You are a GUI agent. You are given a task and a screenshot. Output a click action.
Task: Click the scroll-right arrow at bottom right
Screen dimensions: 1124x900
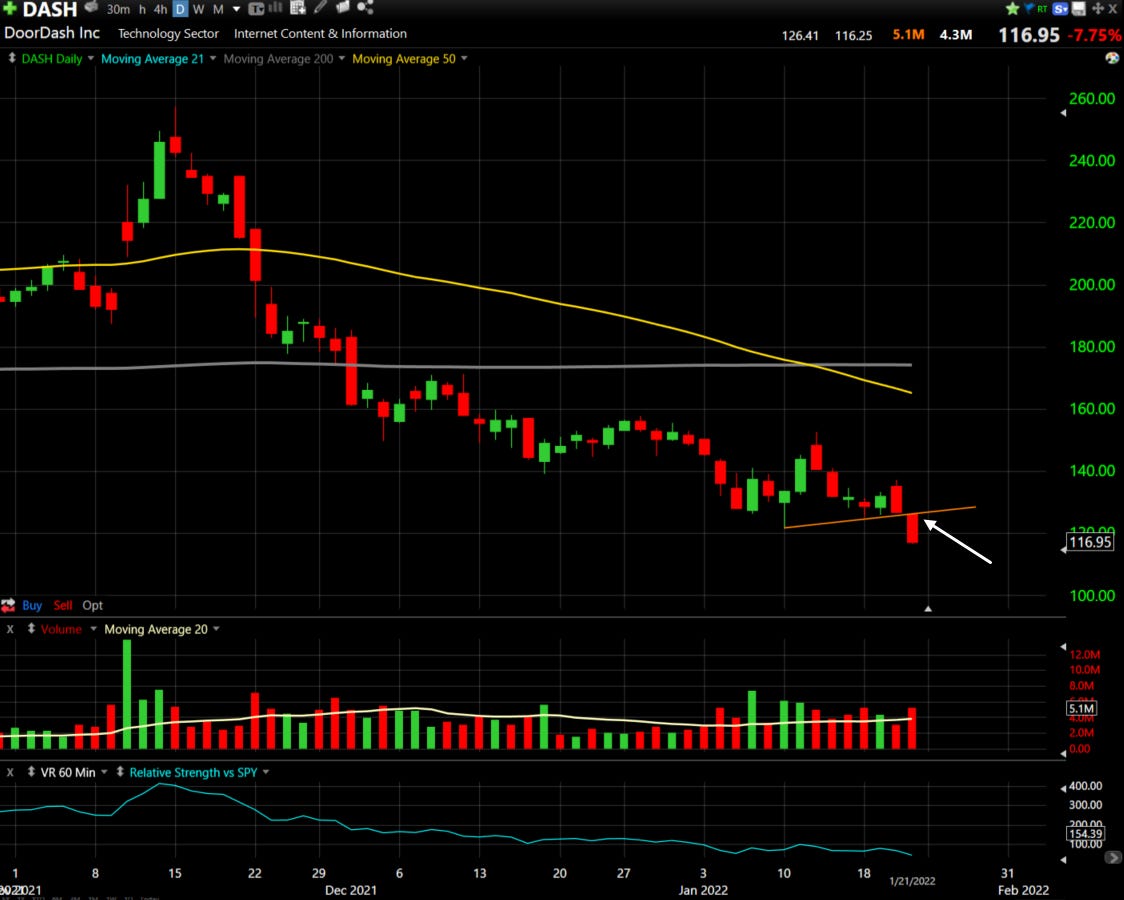coord(1113,857)
